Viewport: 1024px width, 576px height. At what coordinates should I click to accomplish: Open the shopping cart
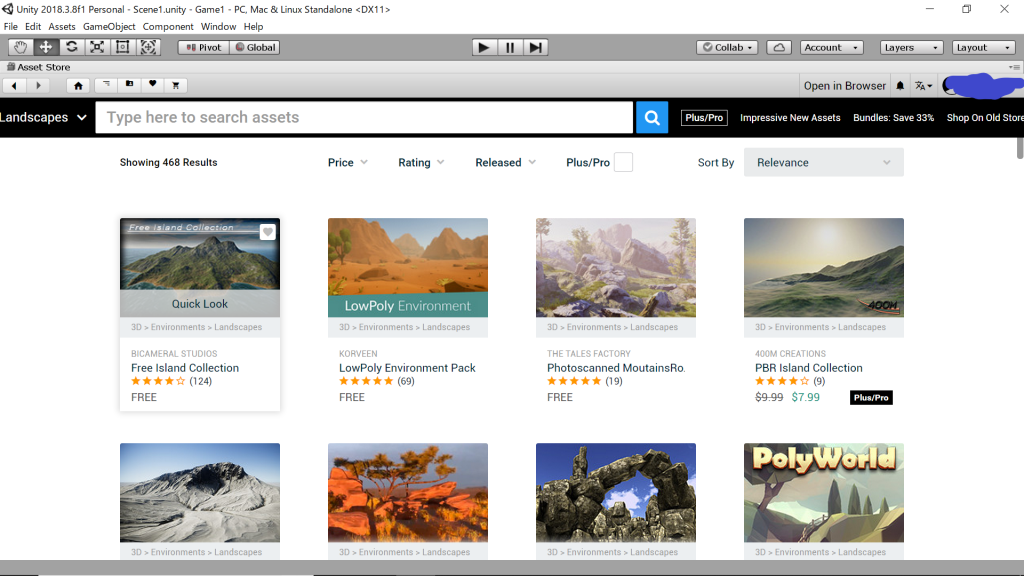pos(176,85)
